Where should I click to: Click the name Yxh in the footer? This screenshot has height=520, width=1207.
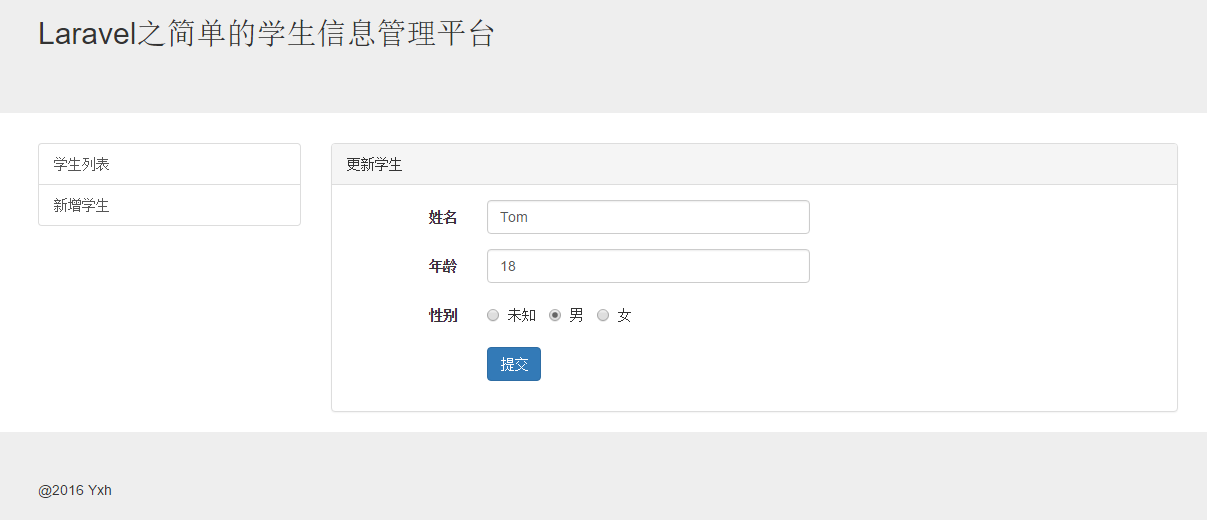(x=100, y=490)
